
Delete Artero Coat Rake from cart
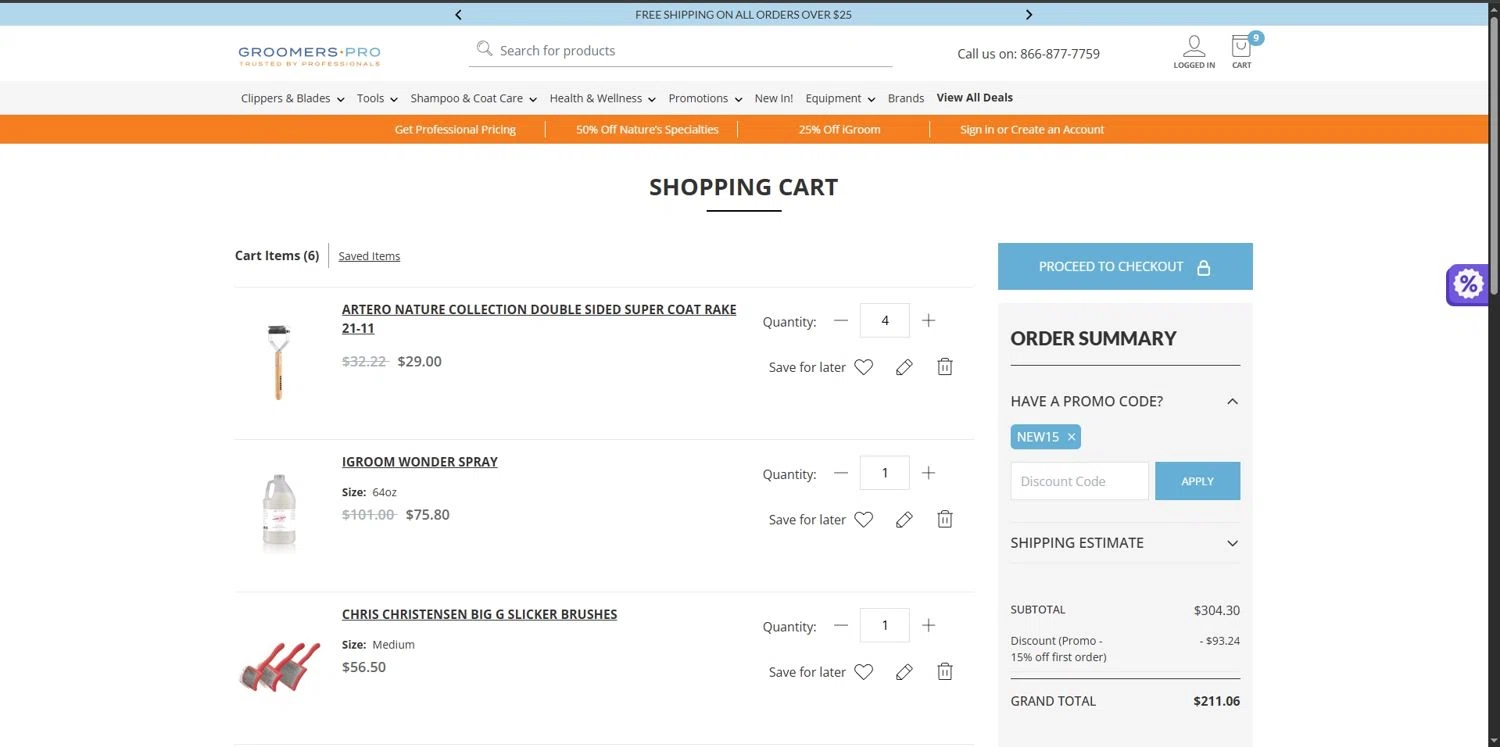pos(945,367)
